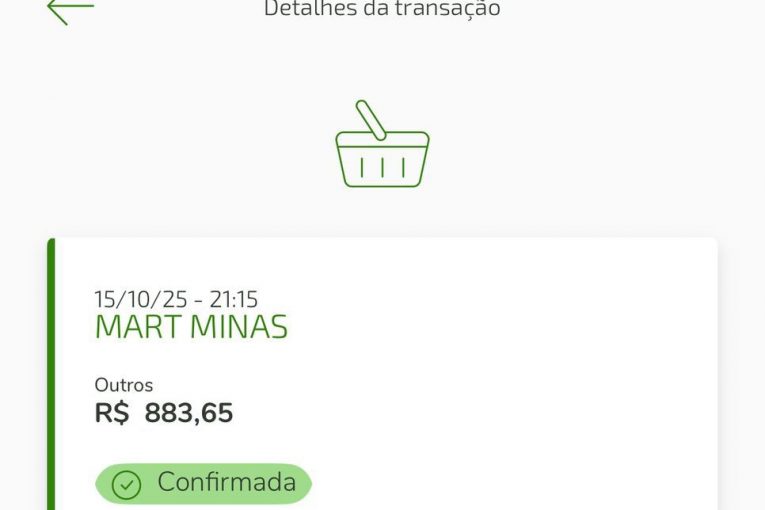Click the "R$" currency symbol

click(x=112, y=413)
